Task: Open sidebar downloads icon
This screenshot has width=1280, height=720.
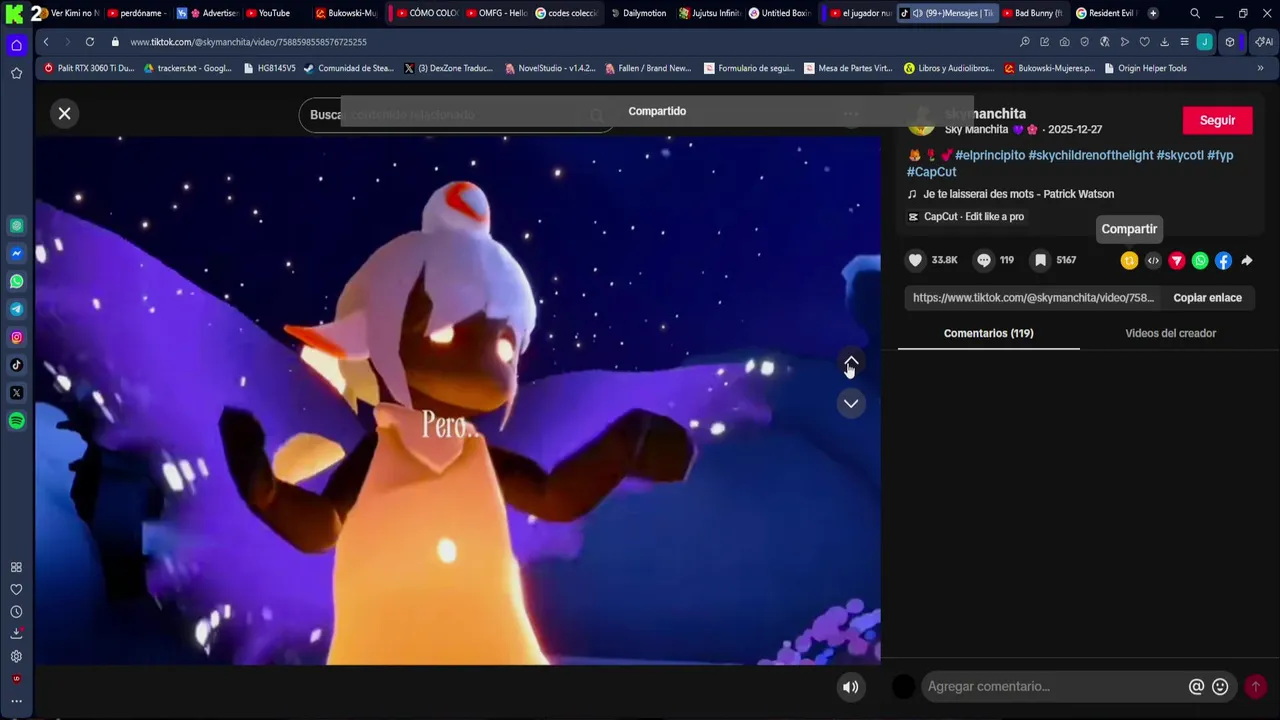Action: [x=16, y=634]
